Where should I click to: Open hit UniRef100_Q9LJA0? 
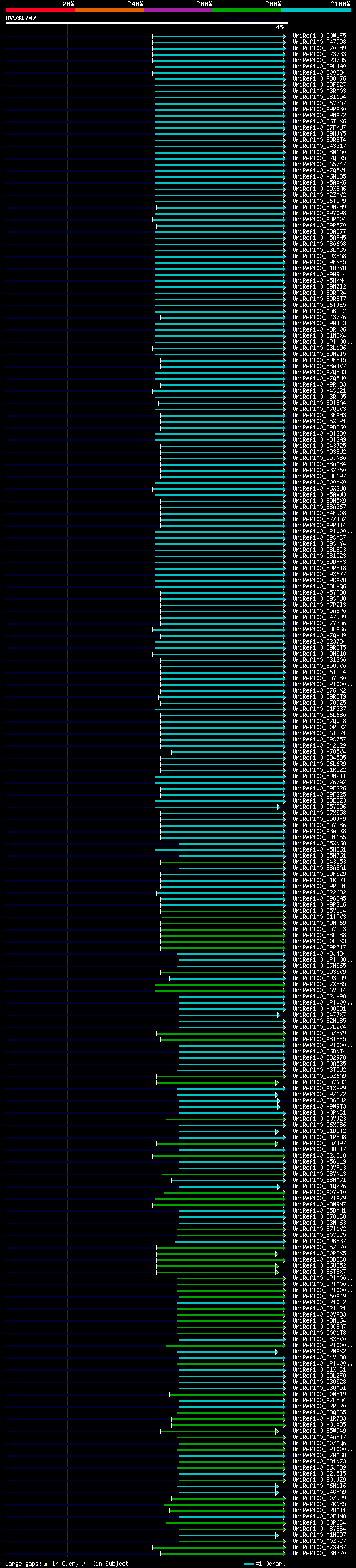(x=319, y=66)
